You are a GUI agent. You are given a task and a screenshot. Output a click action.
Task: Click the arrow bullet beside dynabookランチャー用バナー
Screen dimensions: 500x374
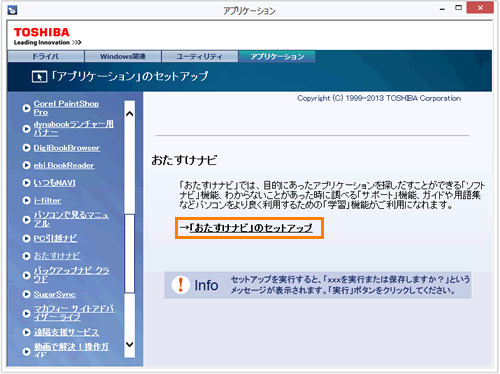26,129
